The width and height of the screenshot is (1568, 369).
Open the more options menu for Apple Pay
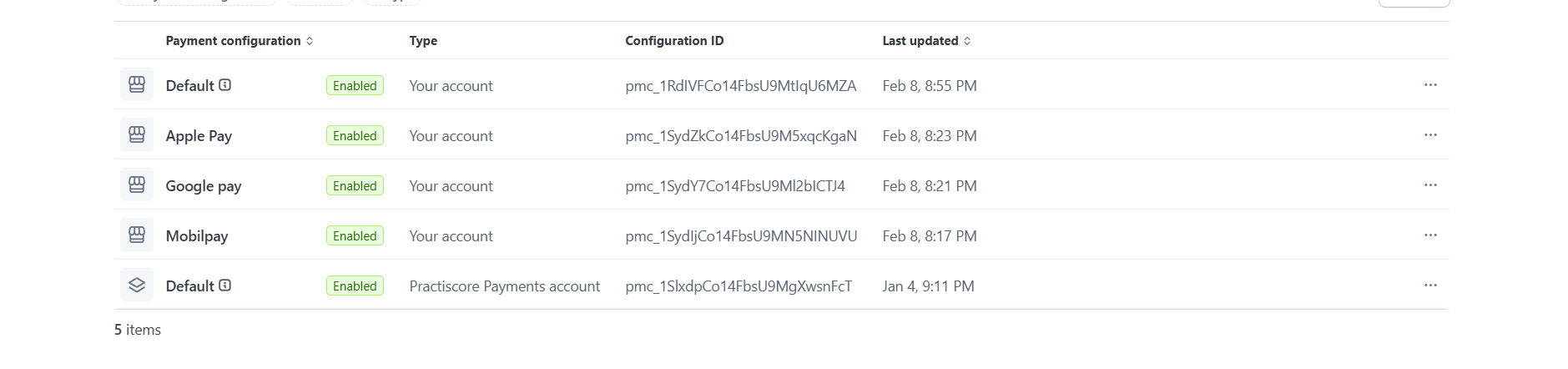point(1430,135)
